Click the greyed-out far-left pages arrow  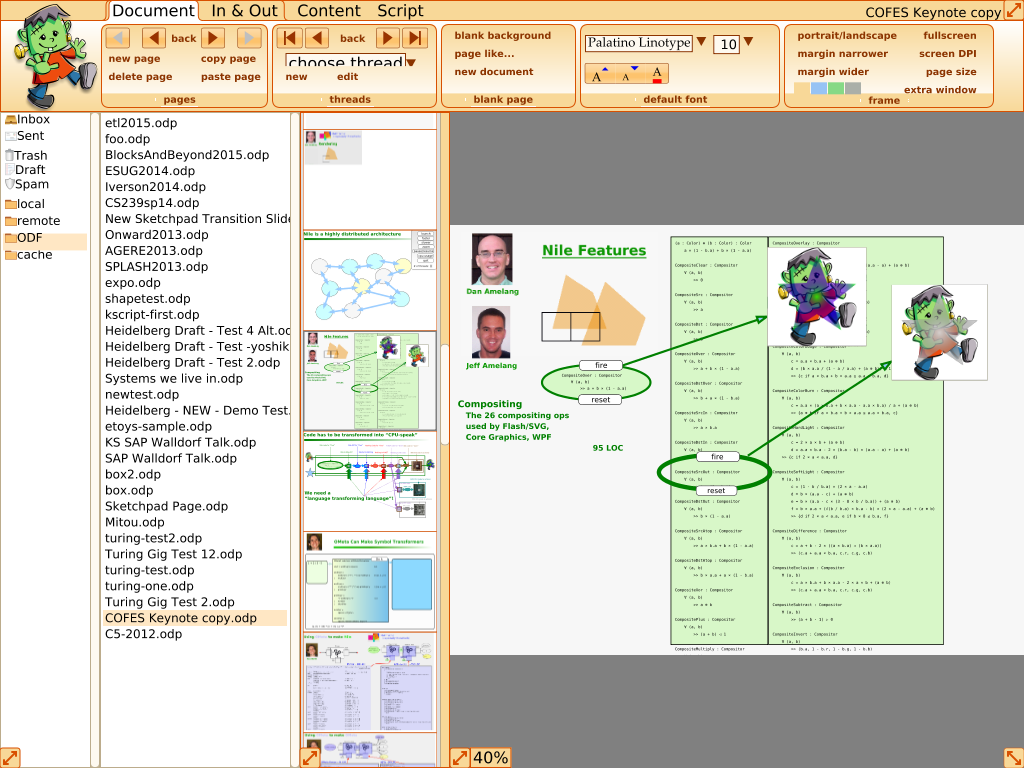[x=118, y=38]
